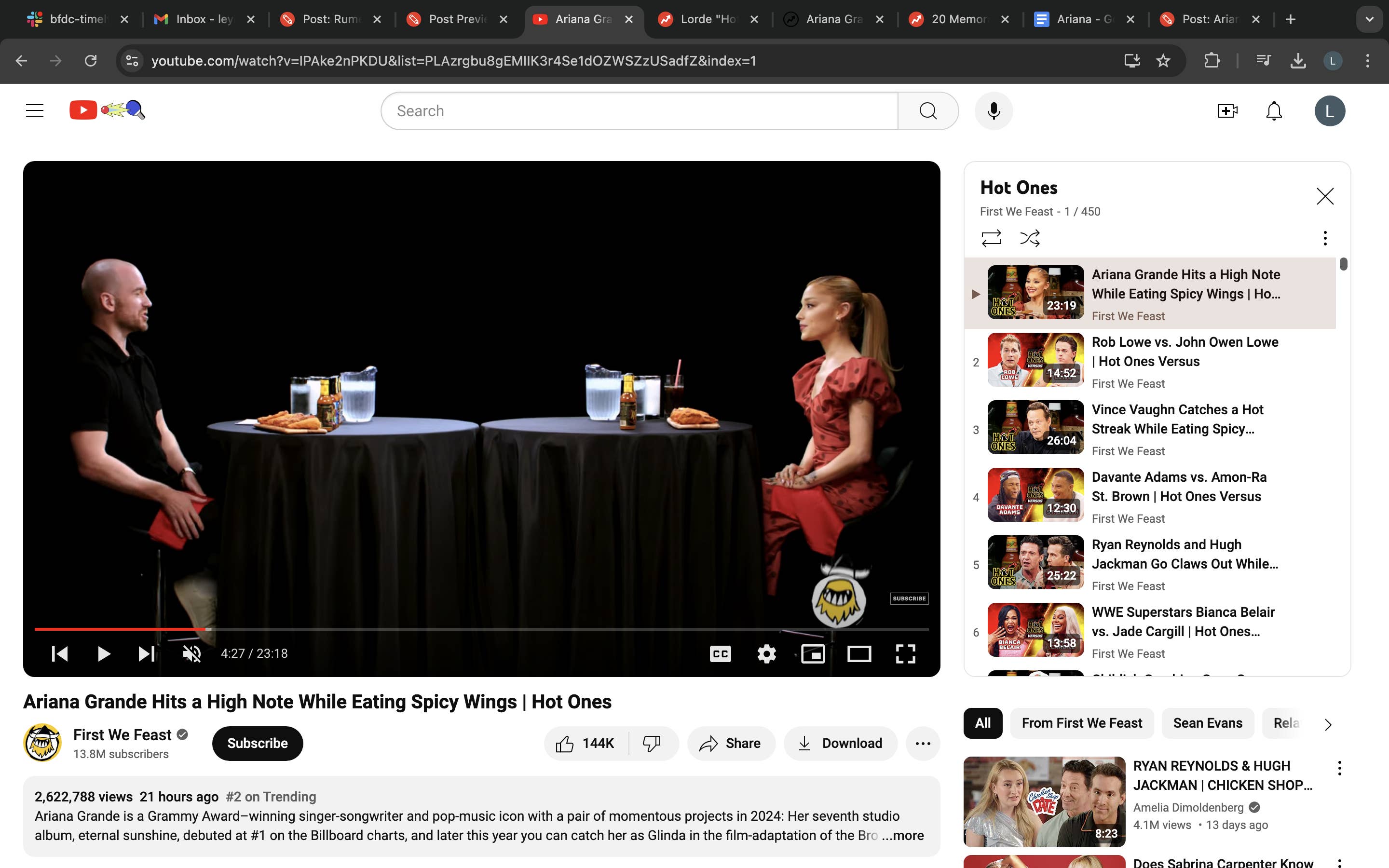Switch to the Ariana Google Docs tab
Image resolution: width=1389 pixels, height=868 pixels.
point(1084,19)
